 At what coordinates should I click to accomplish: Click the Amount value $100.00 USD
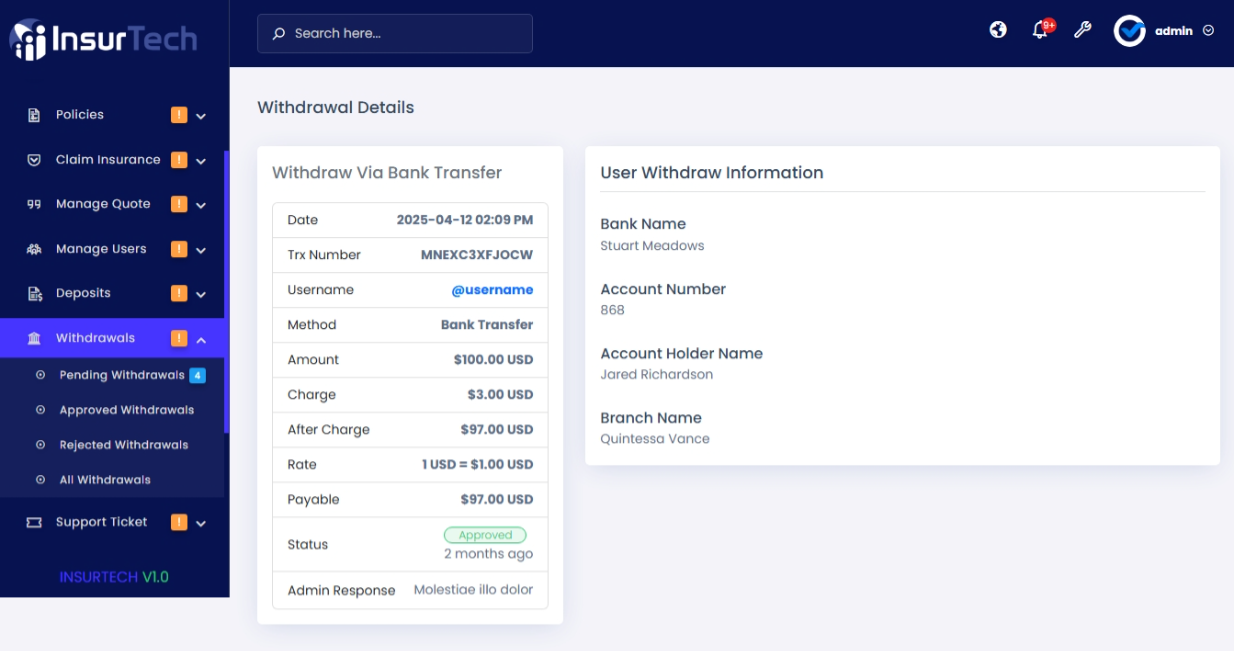click(493, 360)
